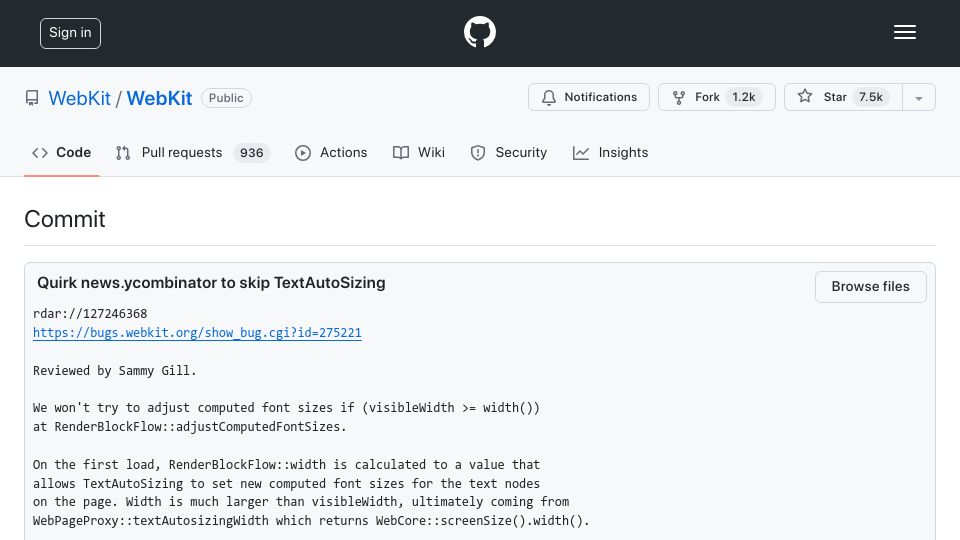Click the Insights graph icon
This screenshot has height=540, width=960.
coord(581,153)
